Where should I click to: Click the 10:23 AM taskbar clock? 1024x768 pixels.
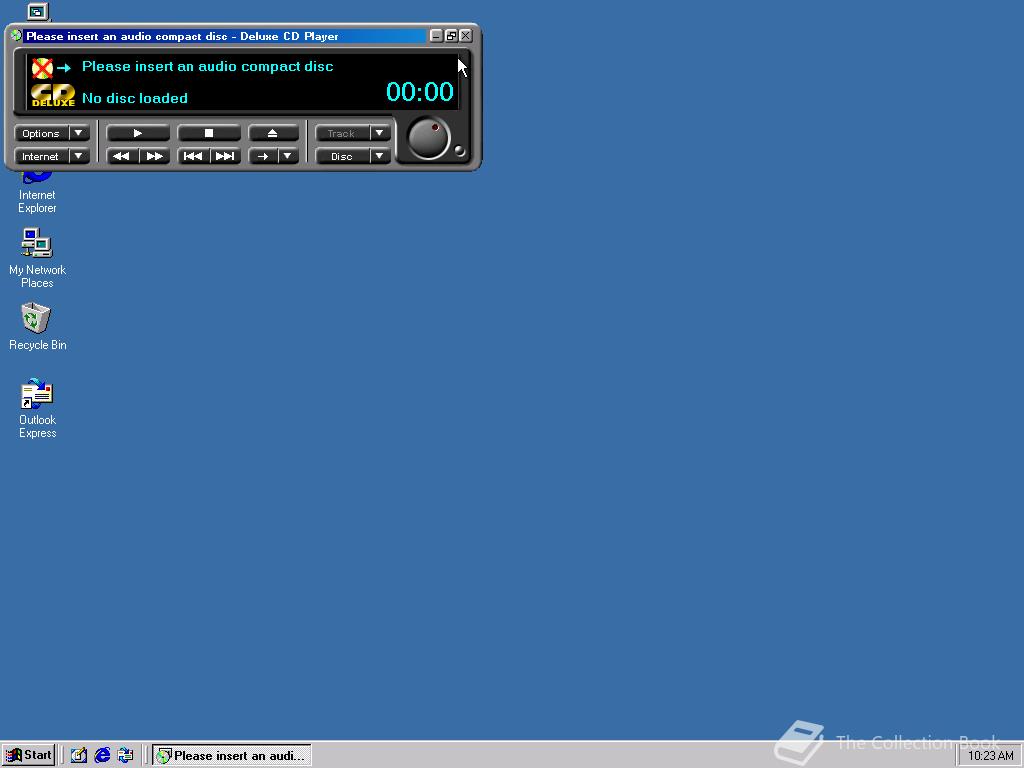990,756
